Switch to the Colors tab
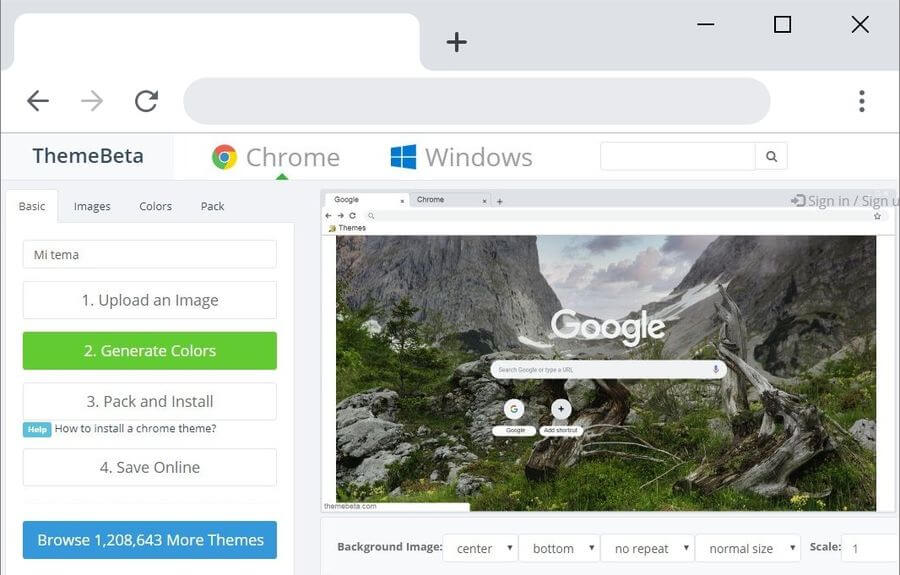This screenshot has height=575, width=900. coord(156,206)
